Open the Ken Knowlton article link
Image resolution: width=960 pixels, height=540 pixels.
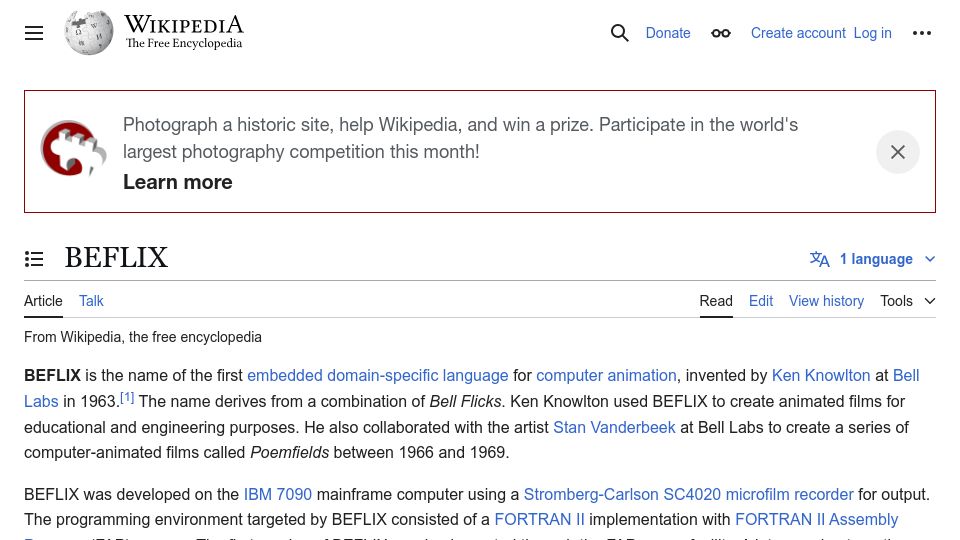click(820, 375)
